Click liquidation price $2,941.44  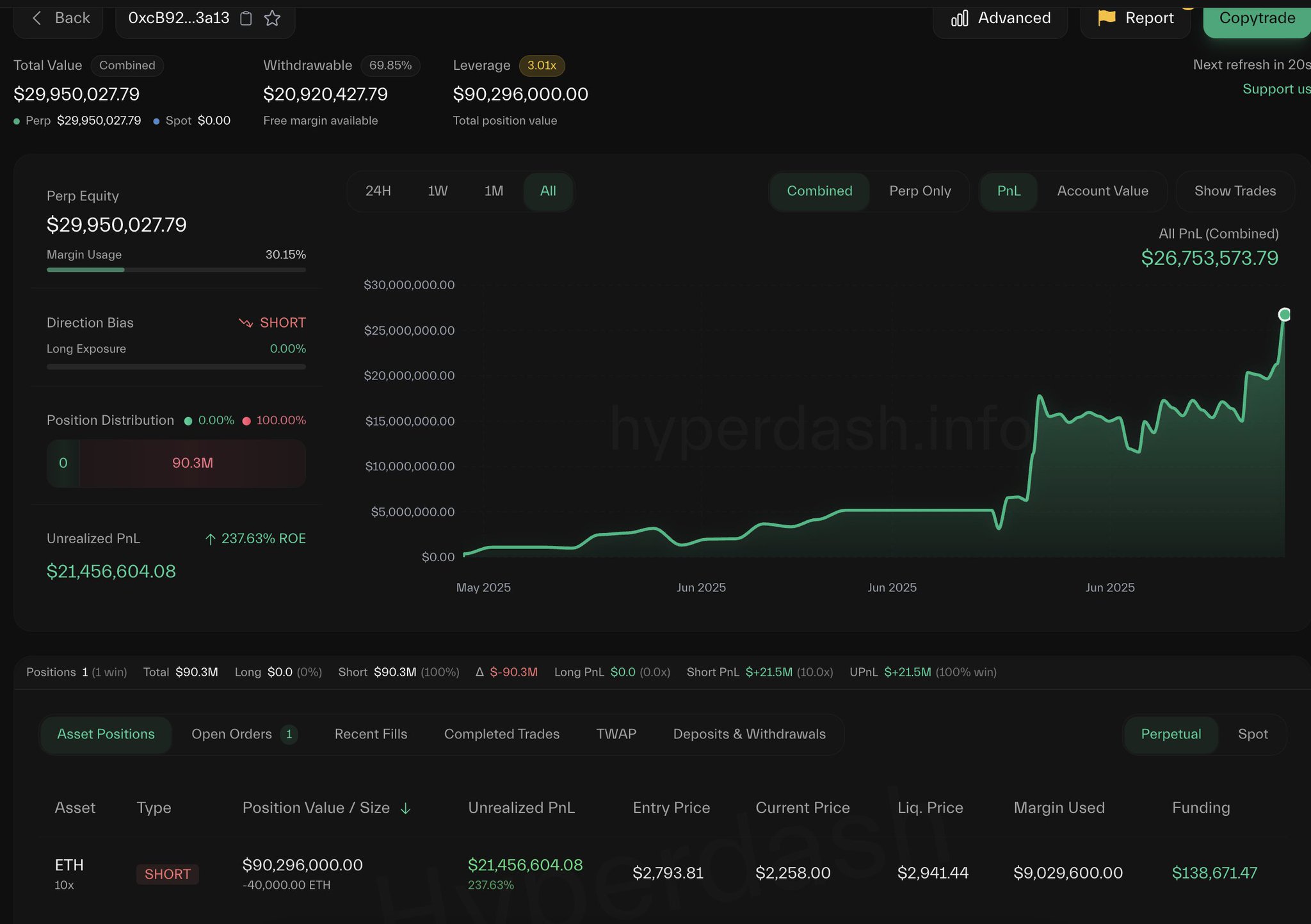coord(933,873)
